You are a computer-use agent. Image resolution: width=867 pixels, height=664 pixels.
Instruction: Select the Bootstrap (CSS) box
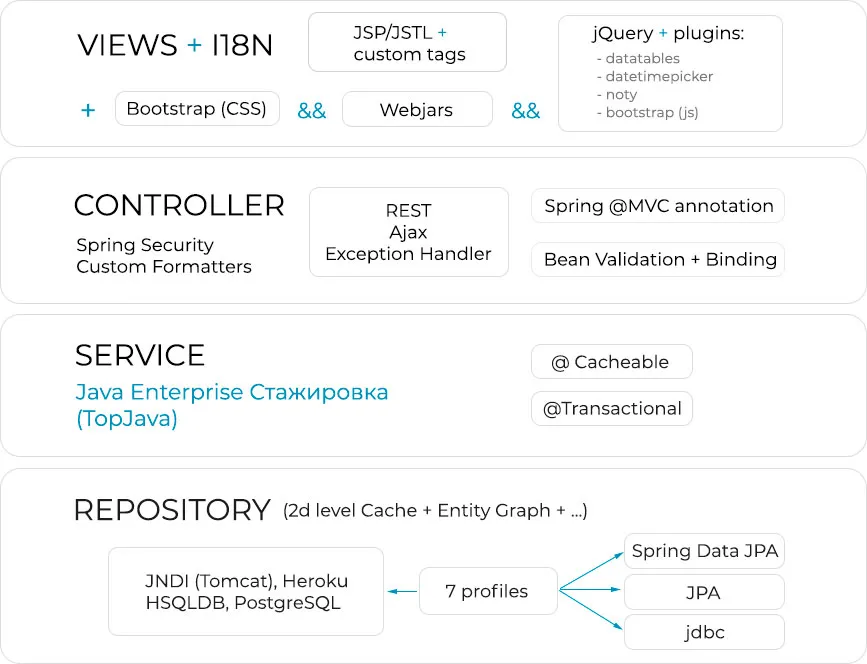[197, 109]
